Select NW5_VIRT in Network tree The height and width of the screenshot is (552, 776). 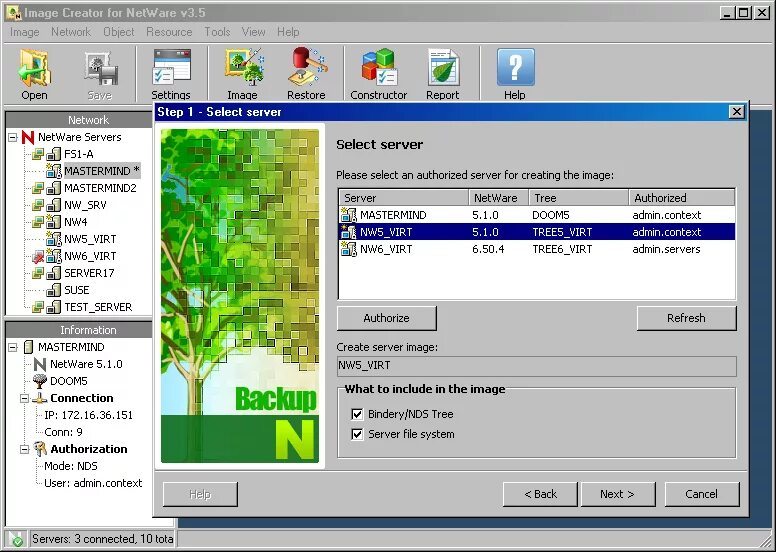click(90, 239)
